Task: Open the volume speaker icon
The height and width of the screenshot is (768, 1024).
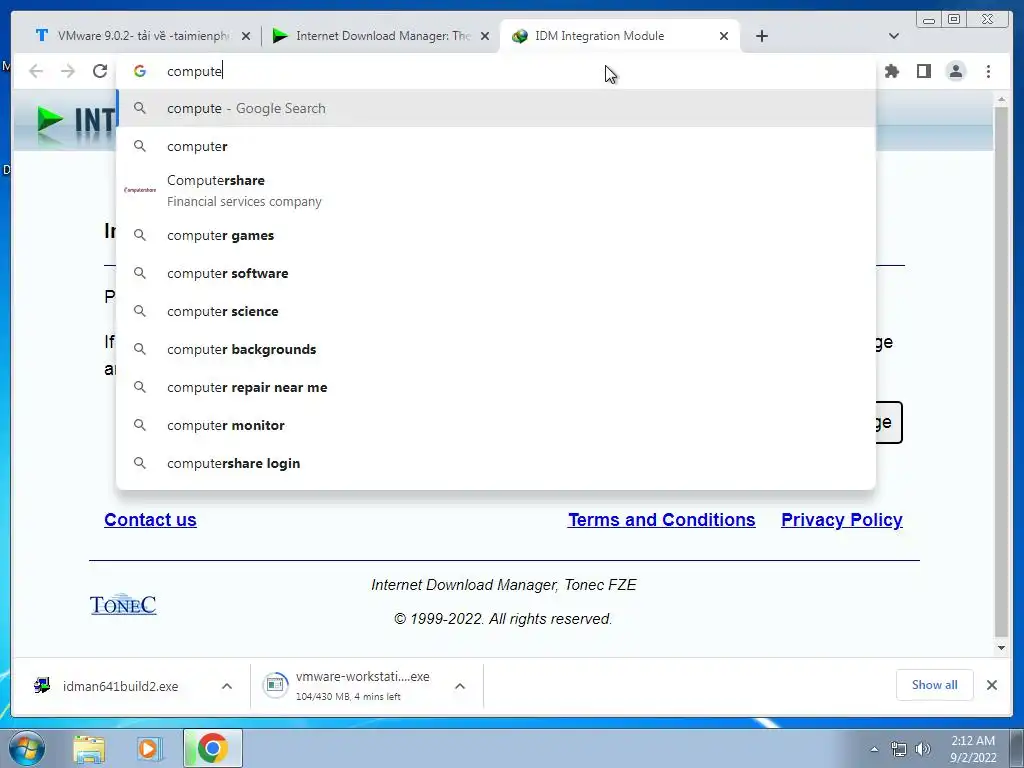Action: pos(922,749)
